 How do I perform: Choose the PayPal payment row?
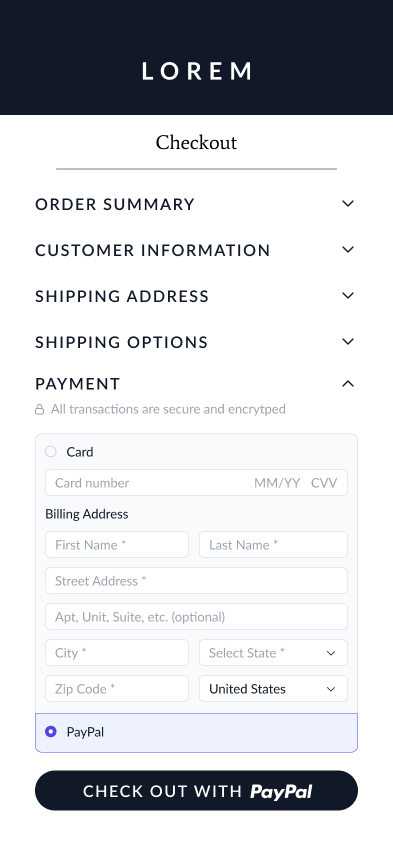(196, 732)
